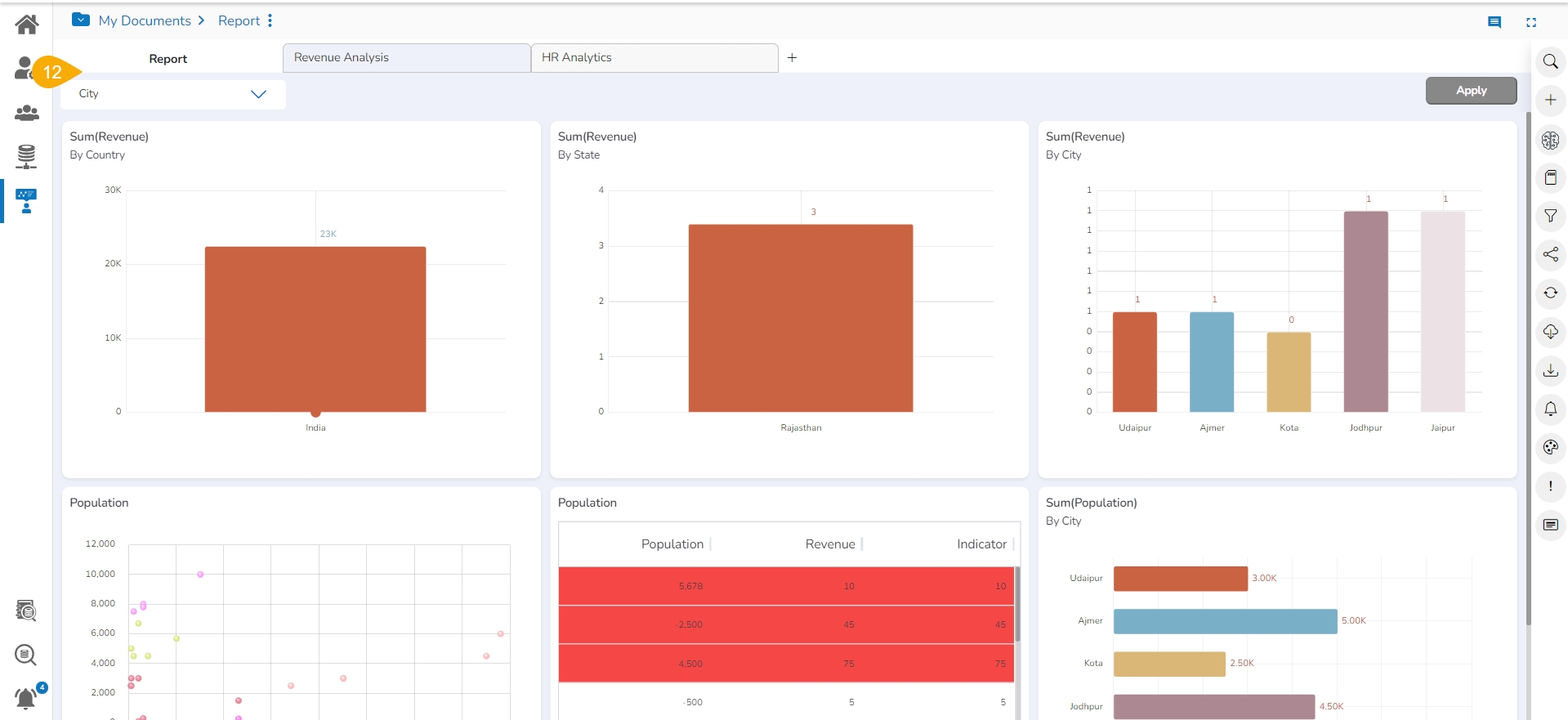
Task: Click the download icon in right toolbar
Action: pyautogui.click(x=1550, y=371)
